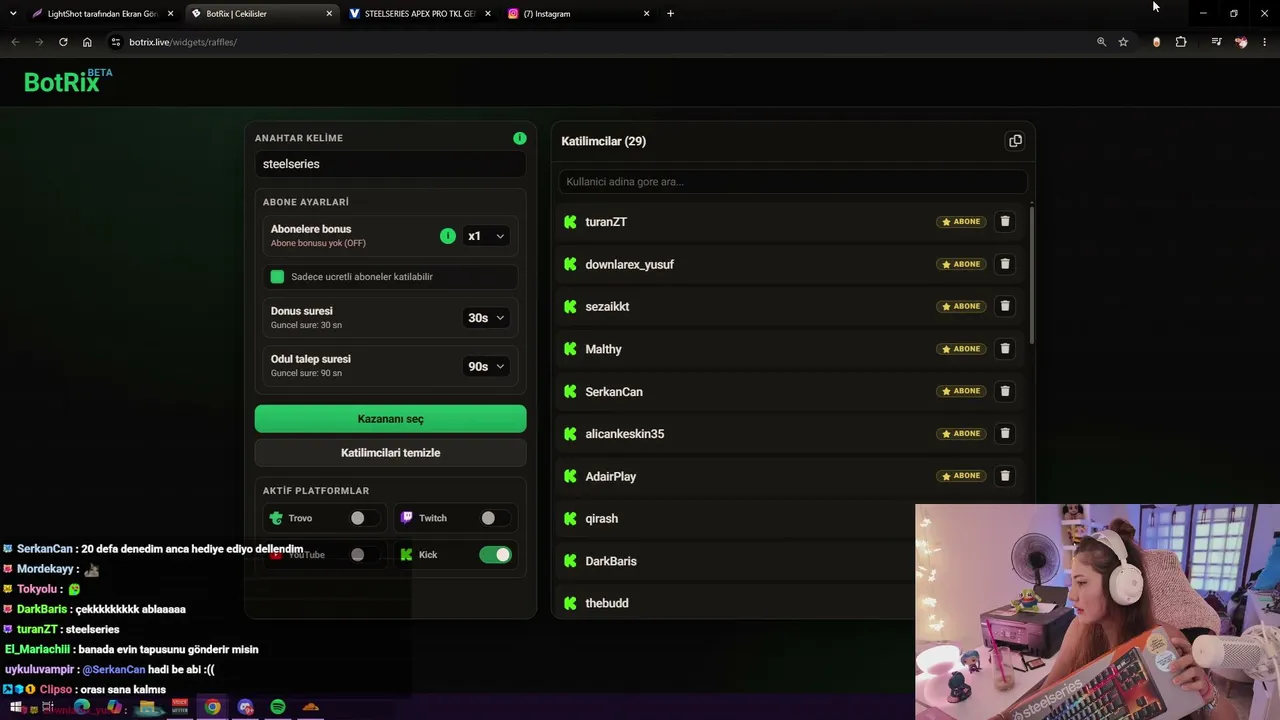Click the Katilimcilari temizle button
Screen dimensions: 1280x720
(x=390, y=453)
